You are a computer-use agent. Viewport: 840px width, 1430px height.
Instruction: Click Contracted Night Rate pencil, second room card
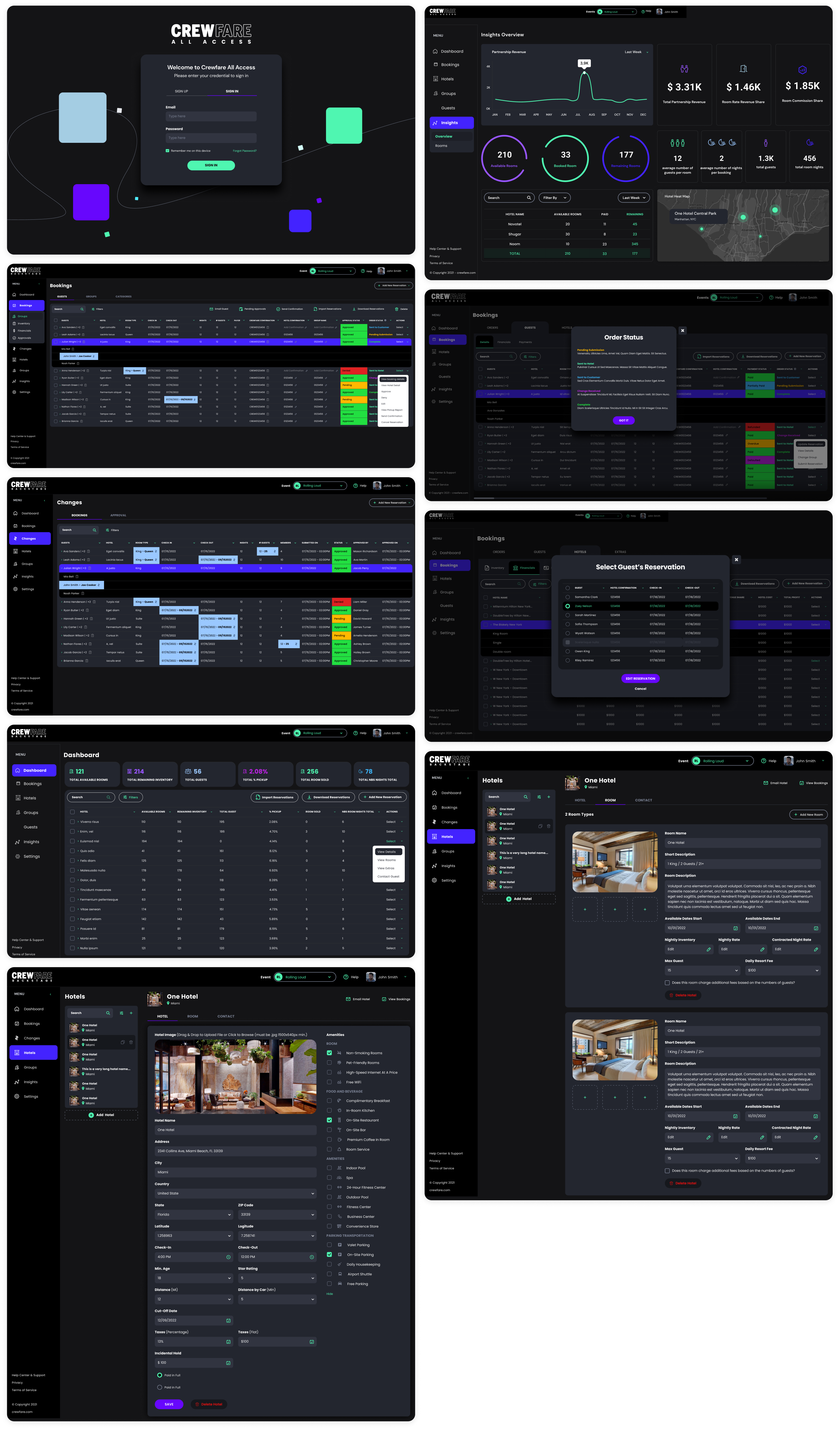pos(816,1137)
